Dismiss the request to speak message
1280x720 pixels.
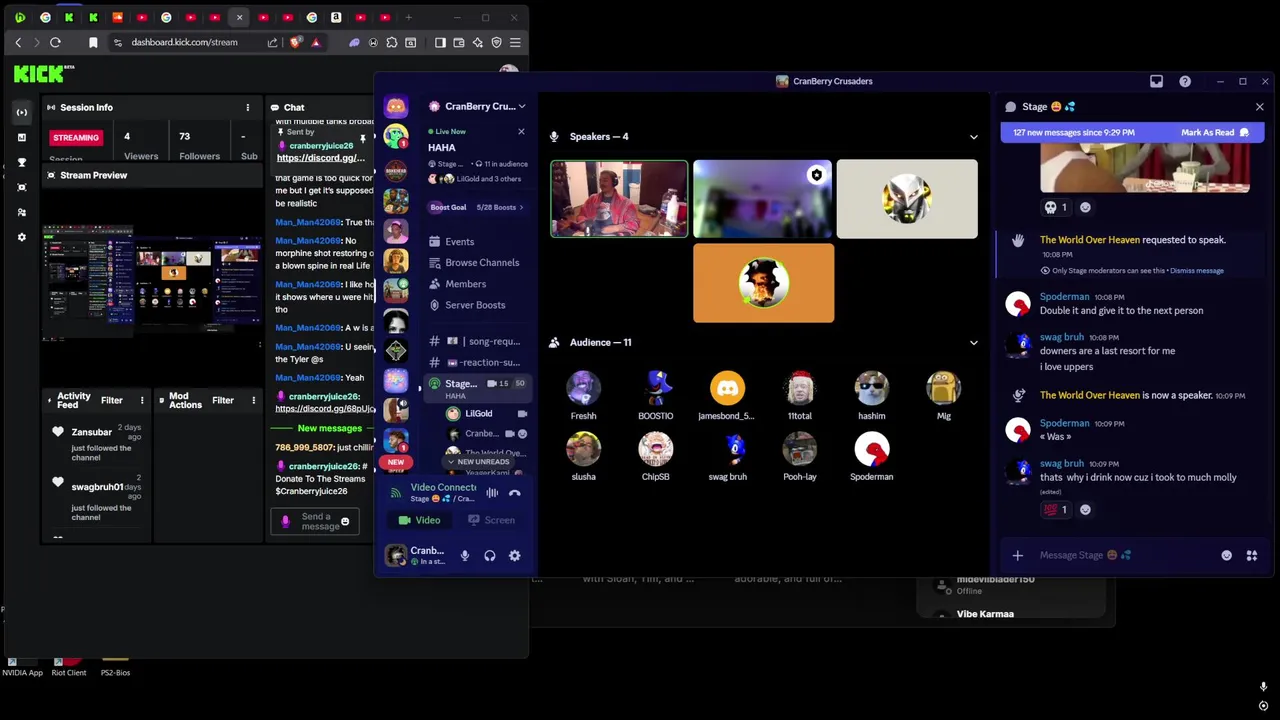pyautogui.click(x=1196, y=271)
